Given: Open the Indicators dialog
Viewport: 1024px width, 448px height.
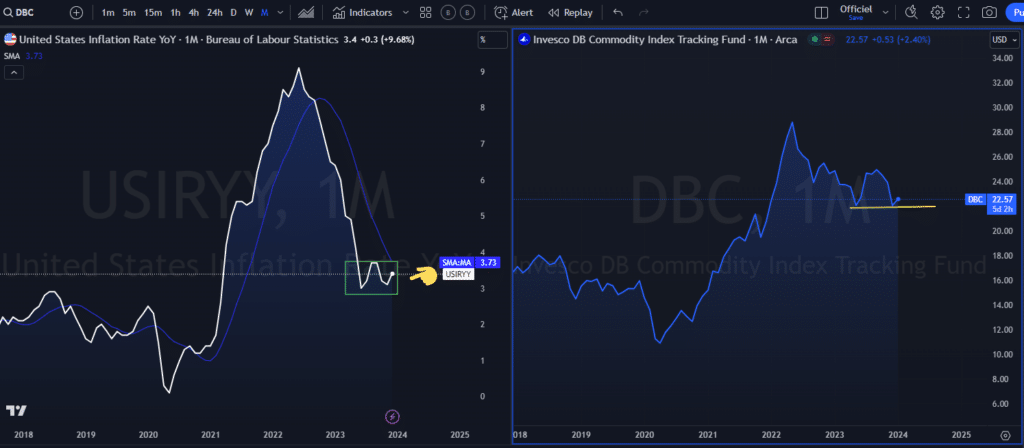Looking at the screenshot, I should click(362, 12).
